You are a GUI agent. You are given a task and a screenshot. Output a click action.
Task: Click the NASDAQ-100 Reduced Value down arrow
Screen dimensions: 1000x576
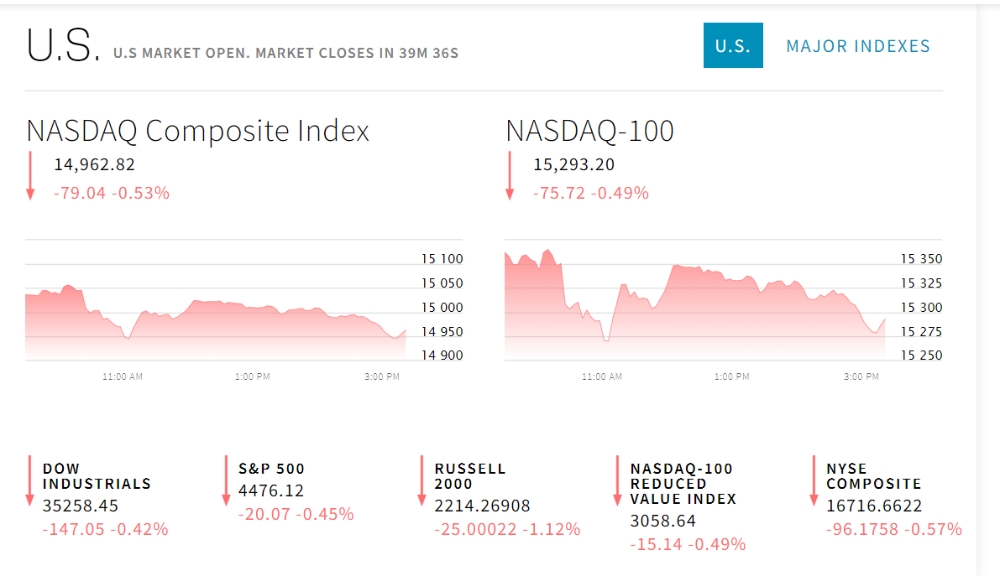(617, 480)
